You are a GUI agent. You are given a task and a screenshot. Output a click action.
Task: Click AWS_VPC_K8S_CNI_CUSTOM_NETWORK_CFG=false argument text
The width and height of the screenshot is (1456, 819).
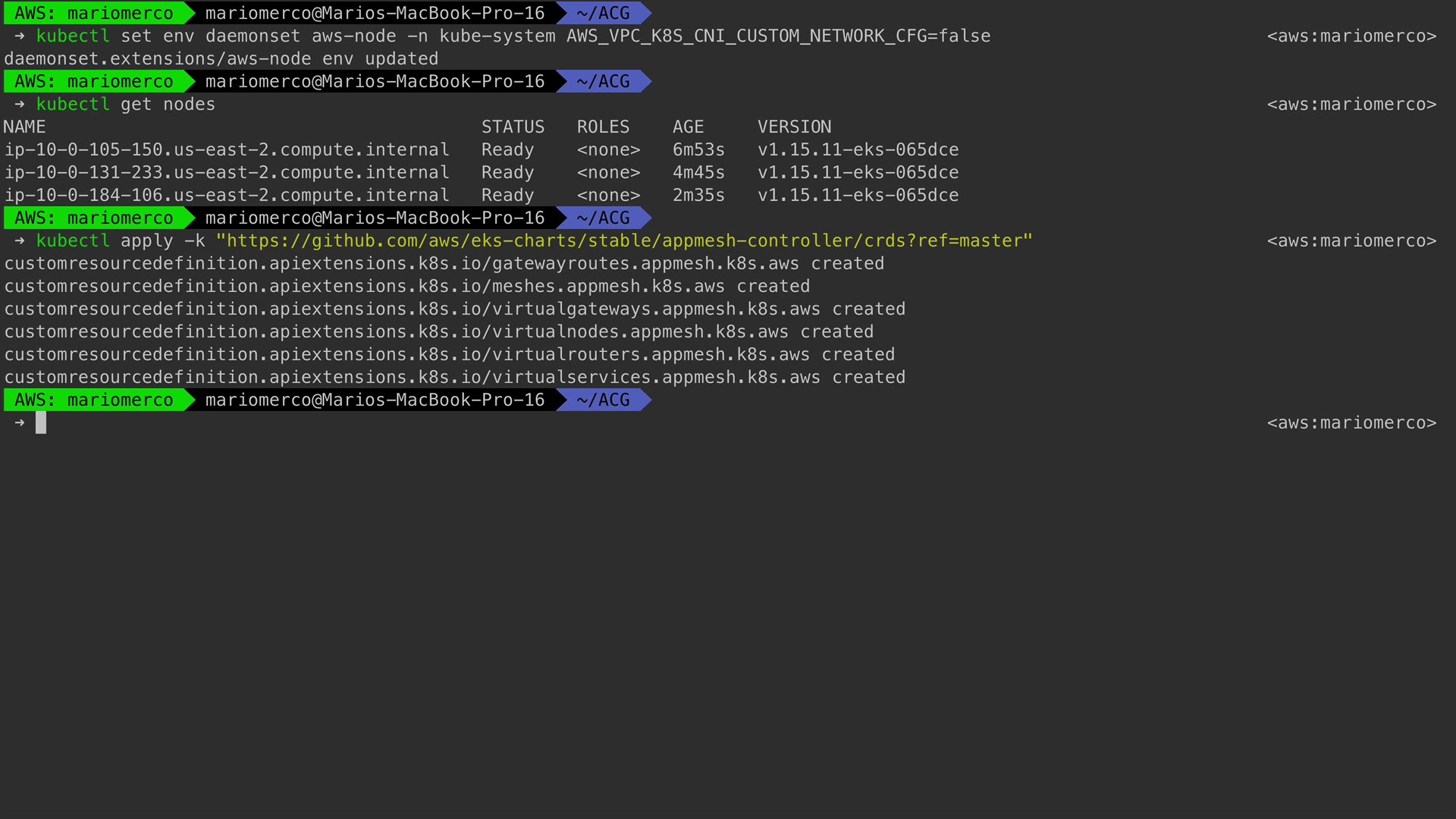(x=778, y=36)
